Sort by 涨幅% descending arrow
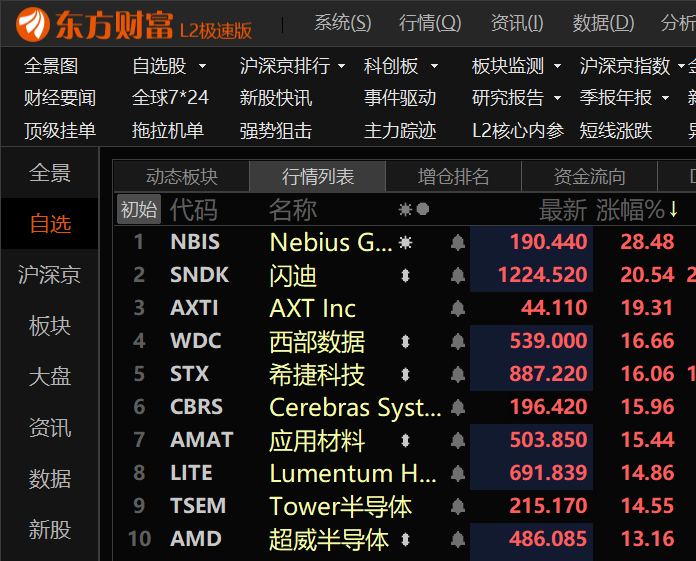696x561 pixels. (673, 209)
